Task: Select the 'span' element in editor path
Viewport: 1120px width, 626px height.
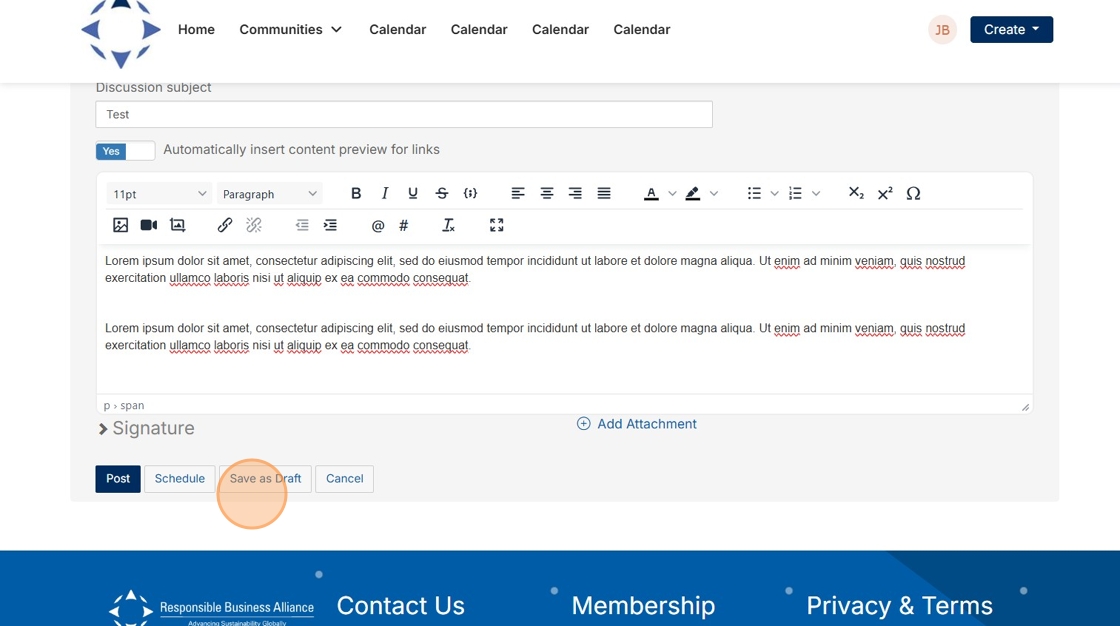Action: (x=132, y=406)
